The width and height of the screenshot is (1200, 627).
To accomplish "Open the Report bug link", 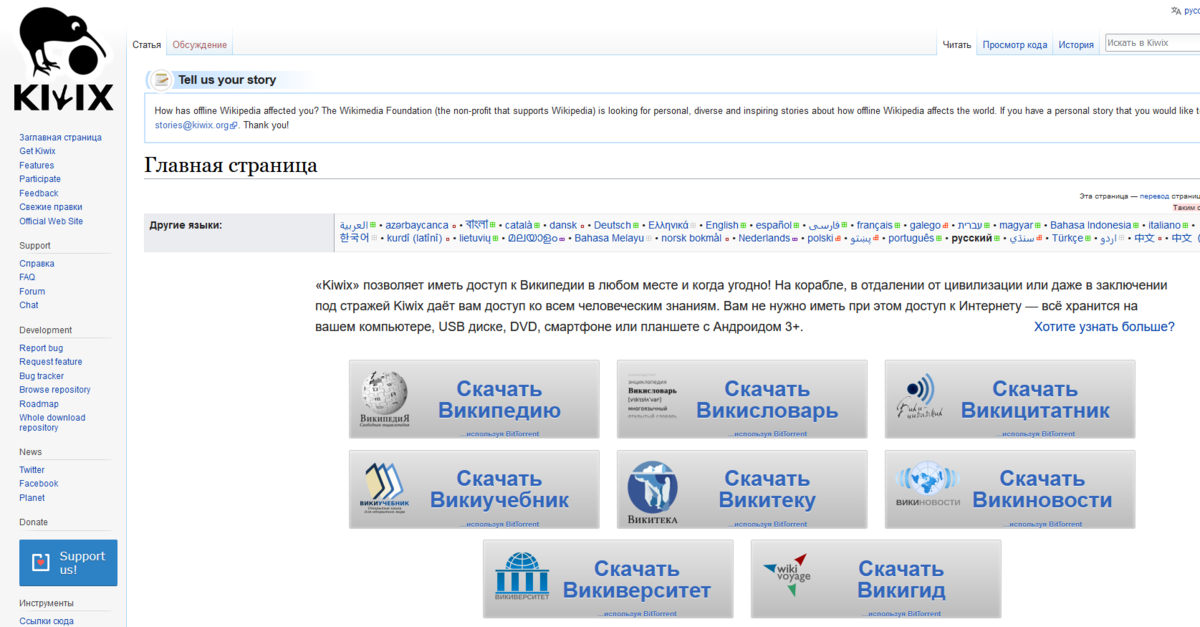I will pos(41,348).
